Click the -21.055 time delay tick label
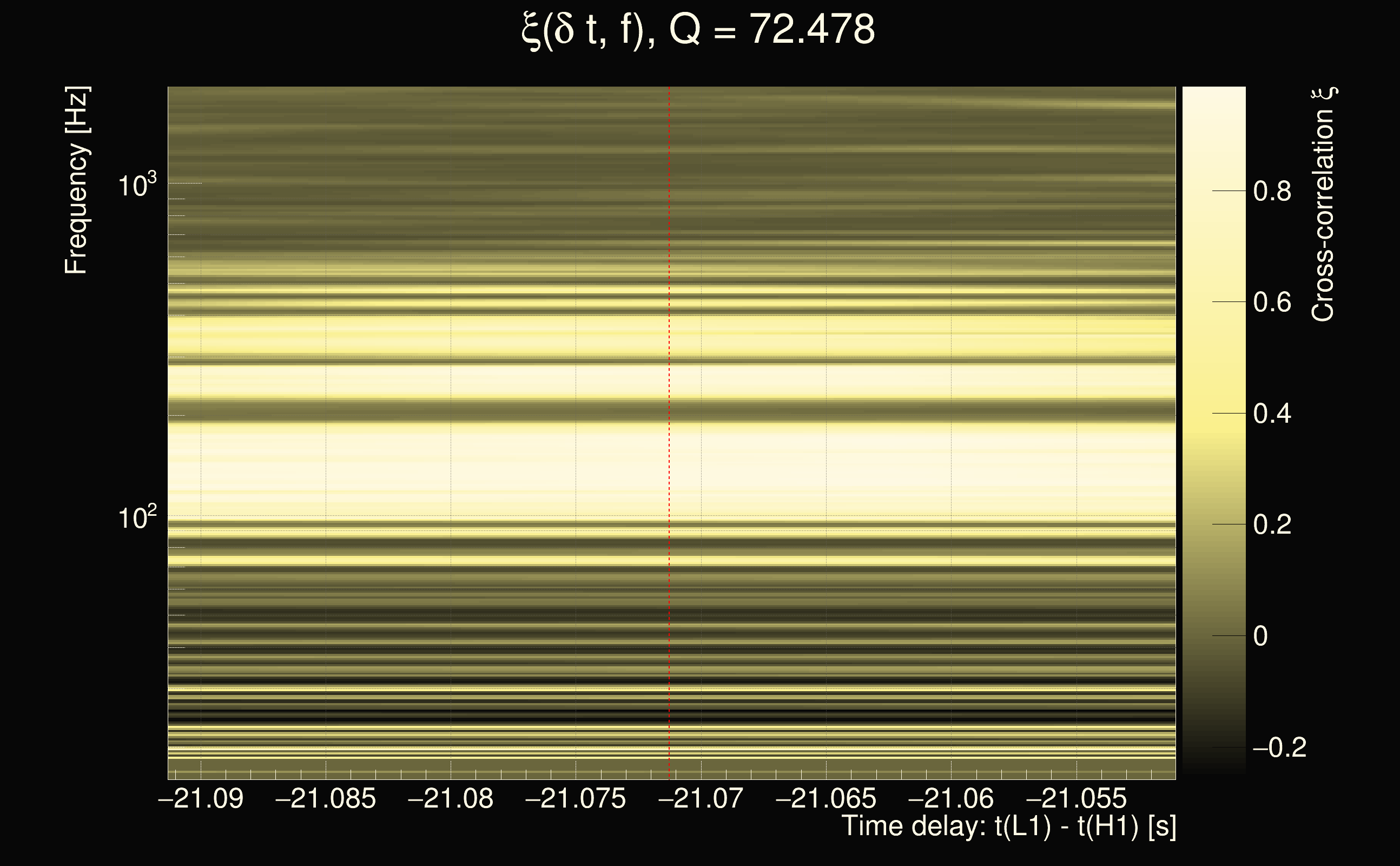Viewport: 1400px width, 866px height. 1076,798
